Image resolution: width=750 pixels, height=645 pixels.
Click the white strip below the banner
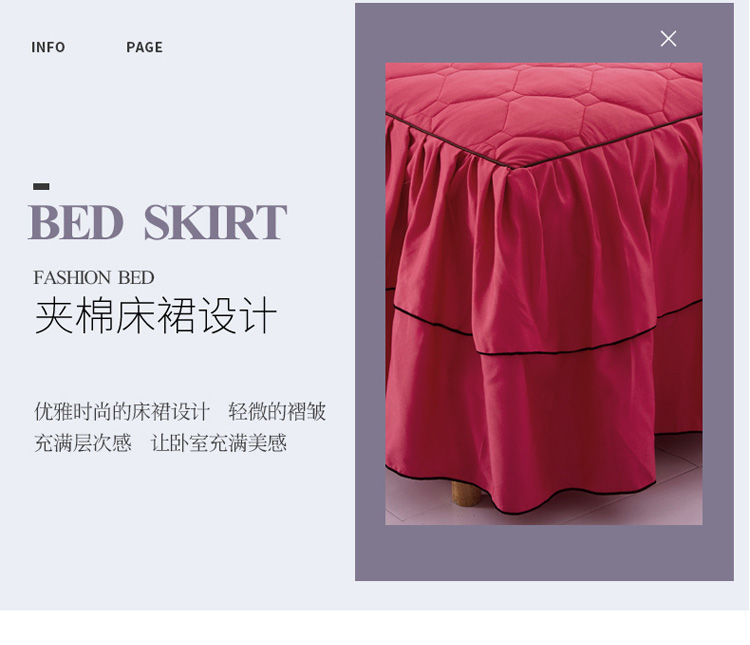(x=375, y=627)
